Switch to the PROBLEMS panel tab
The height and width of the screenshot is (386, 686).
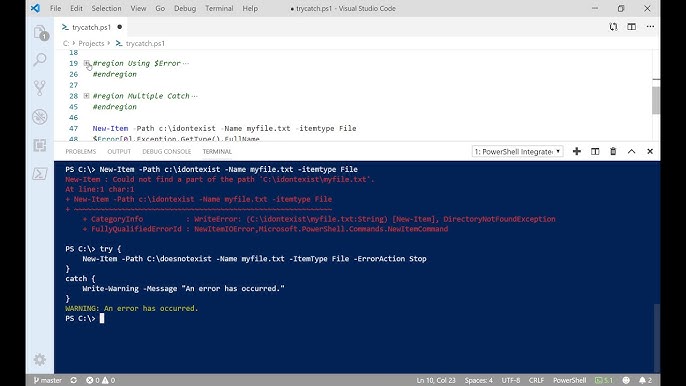click(80, 151)
